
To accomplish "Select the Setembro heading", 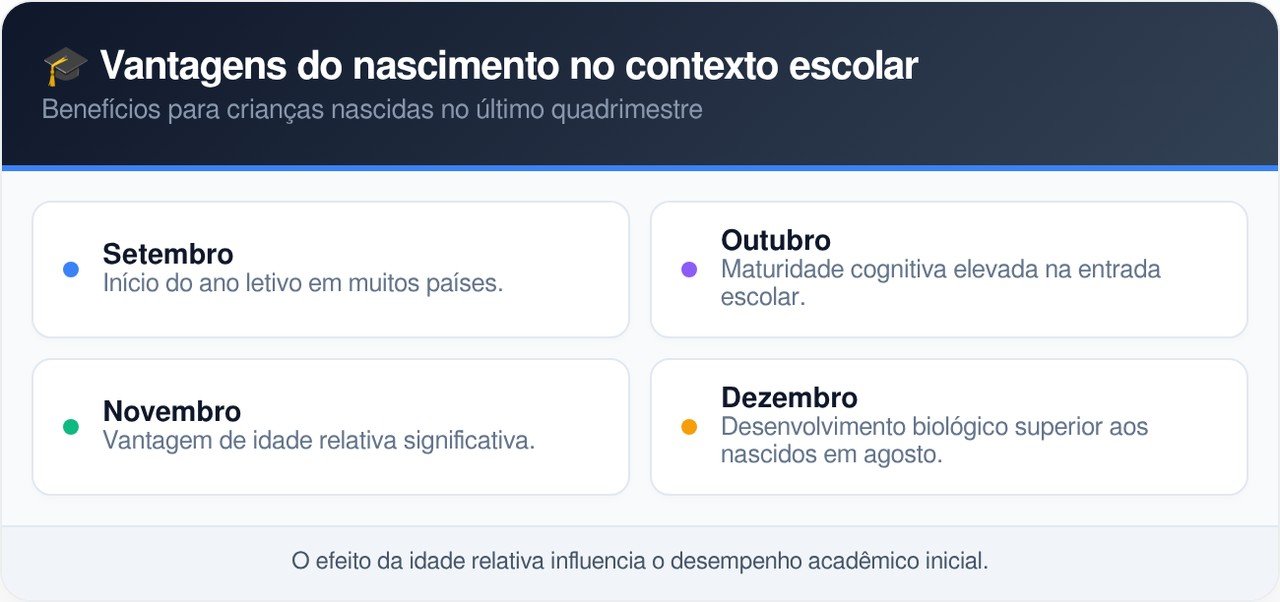I will (168, 254).
